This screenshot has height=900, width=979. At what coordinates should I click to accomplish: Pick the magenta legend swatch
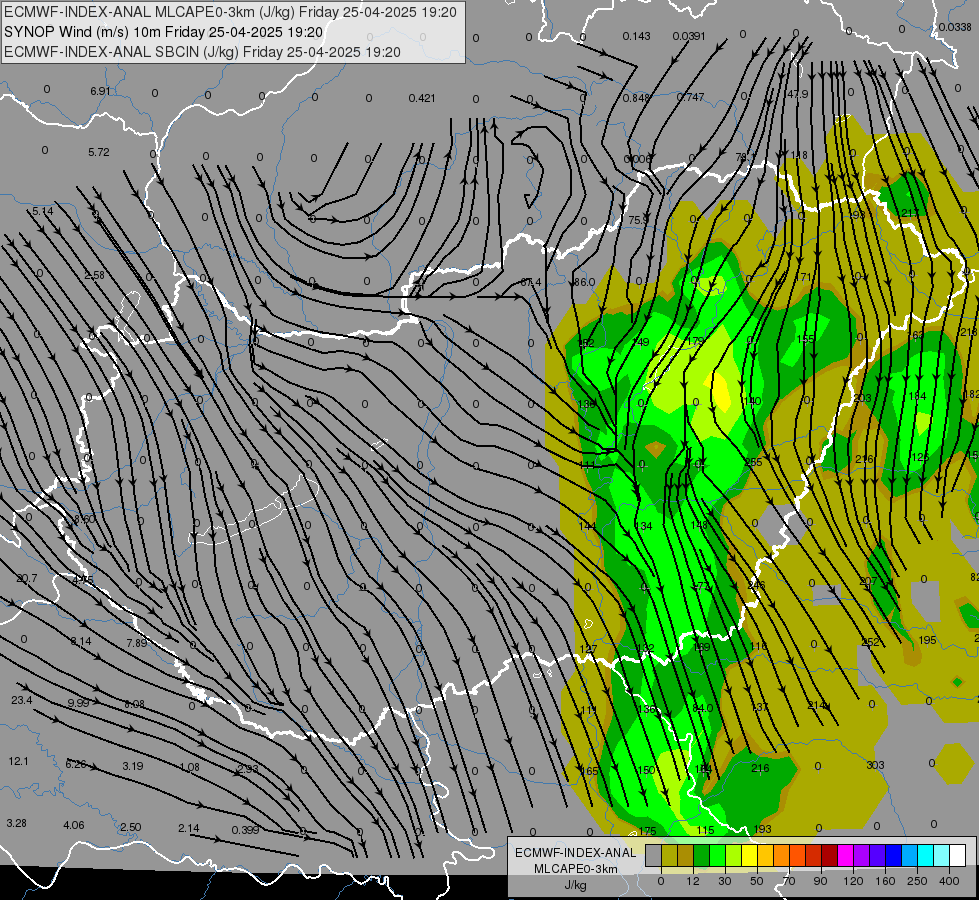[845, 856]
